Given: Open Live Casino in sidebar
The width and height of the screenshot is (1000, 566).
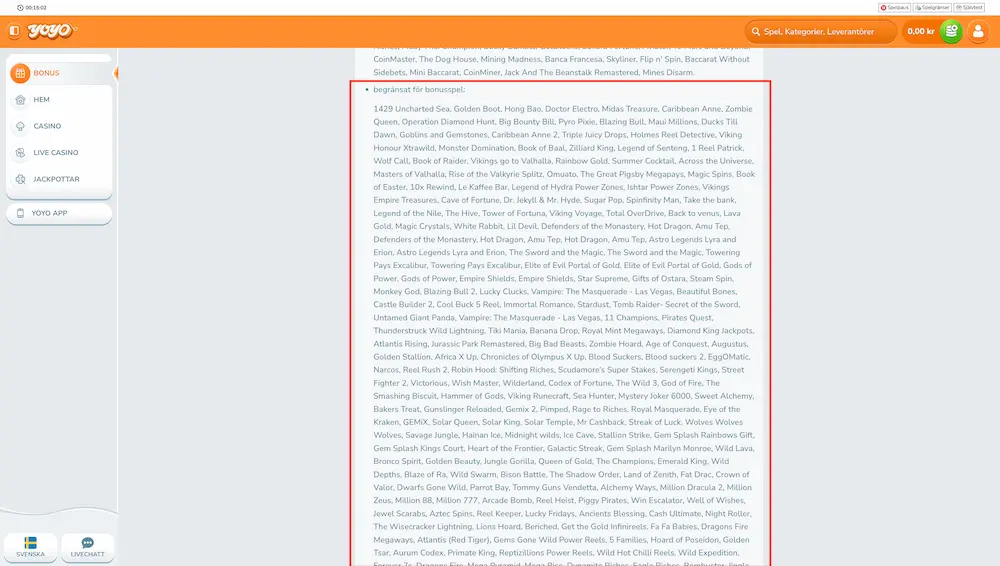Looking at the screenshot, I should click(59, 153).
